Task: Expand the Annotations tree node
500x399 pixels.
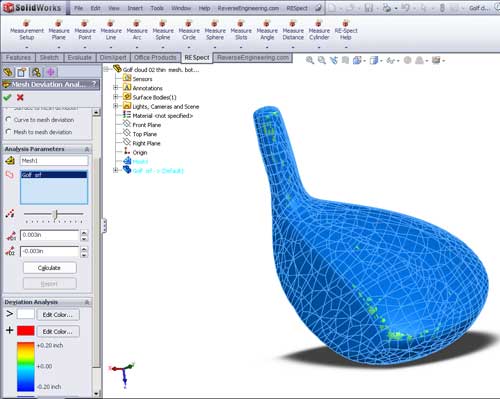Action: pos(115,88)
